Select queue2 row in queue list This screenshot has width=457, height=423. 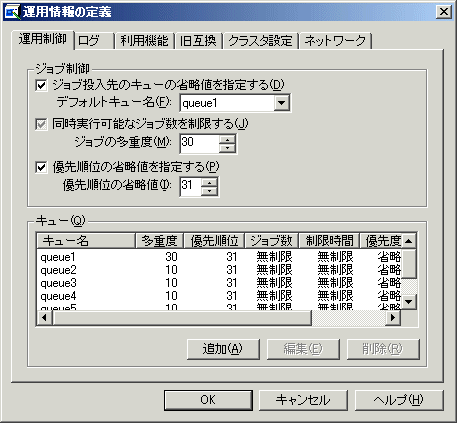219,270
